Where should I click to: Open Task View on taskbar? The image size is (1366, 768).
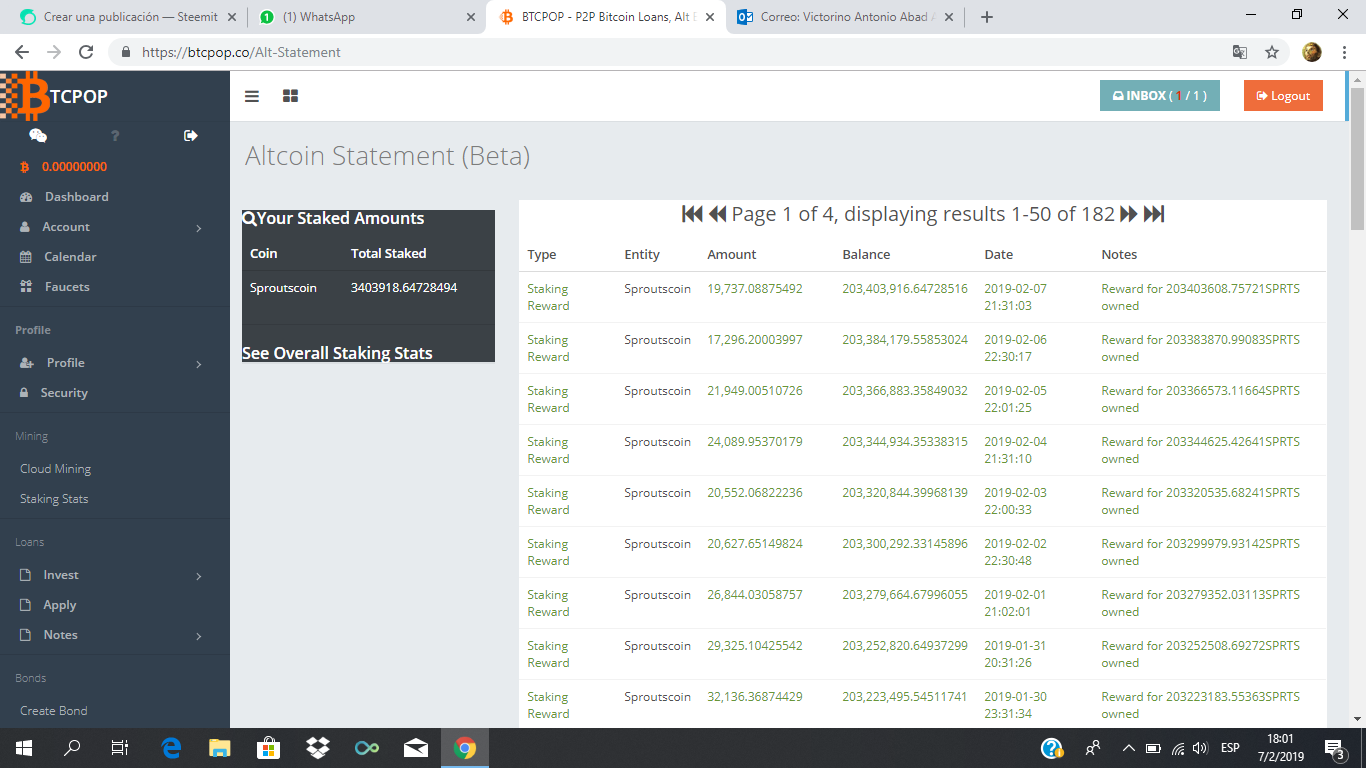120,748
